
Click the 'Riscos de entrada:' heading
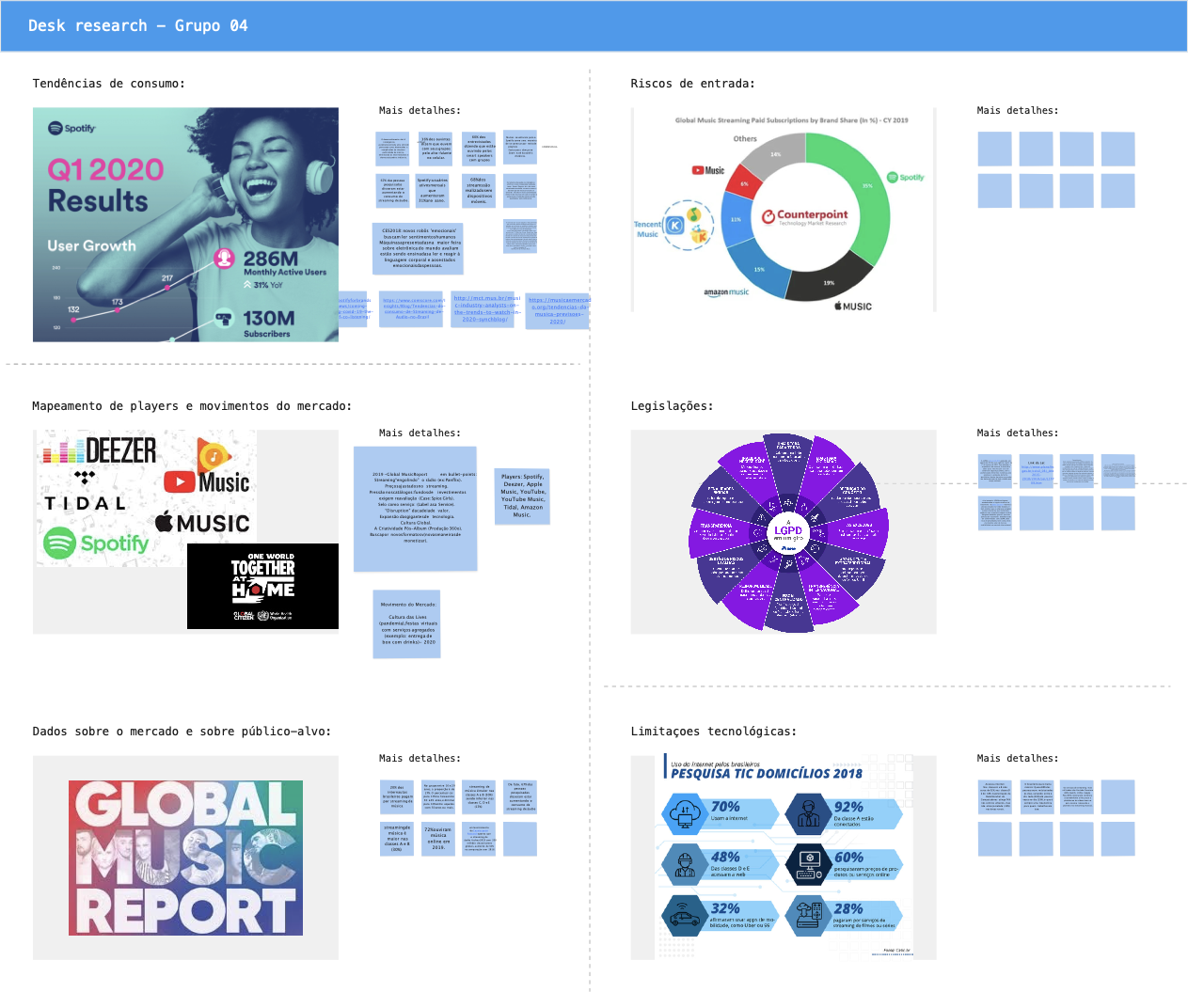coord(692,84)
